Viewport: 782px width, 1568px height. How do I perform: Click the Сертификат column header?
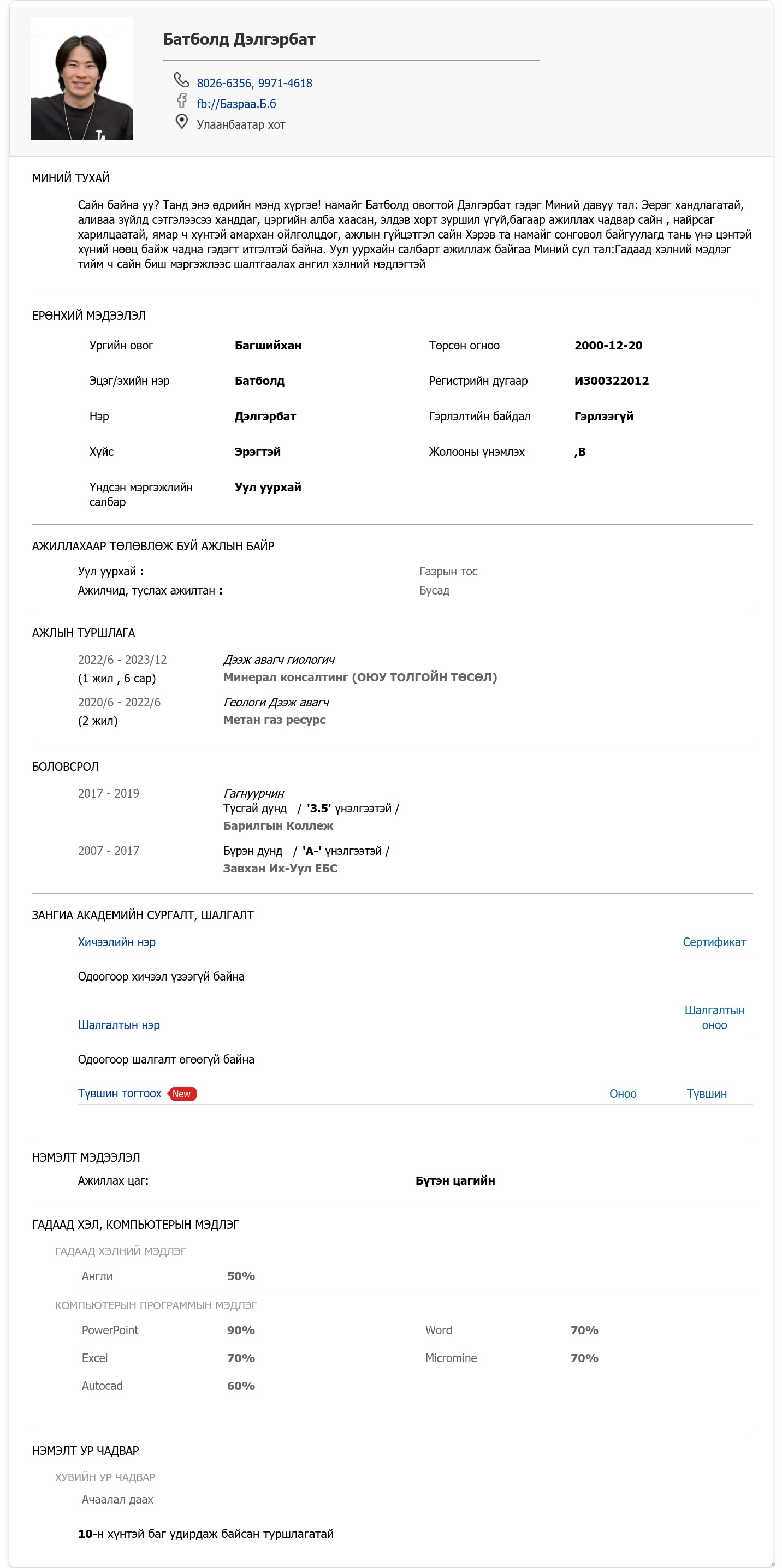714,942
